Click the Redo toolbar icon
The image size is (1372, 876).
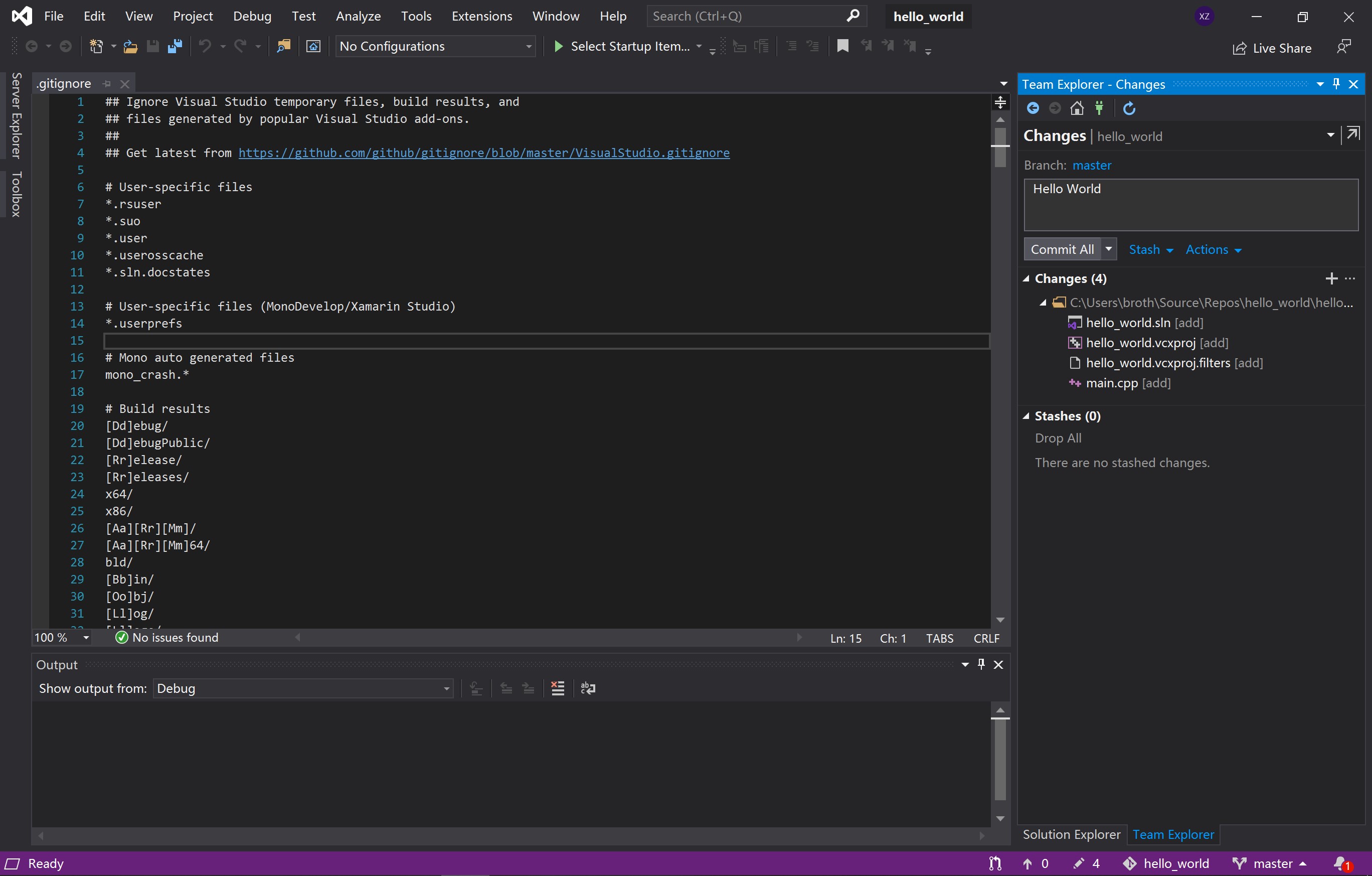coord(240,46)
